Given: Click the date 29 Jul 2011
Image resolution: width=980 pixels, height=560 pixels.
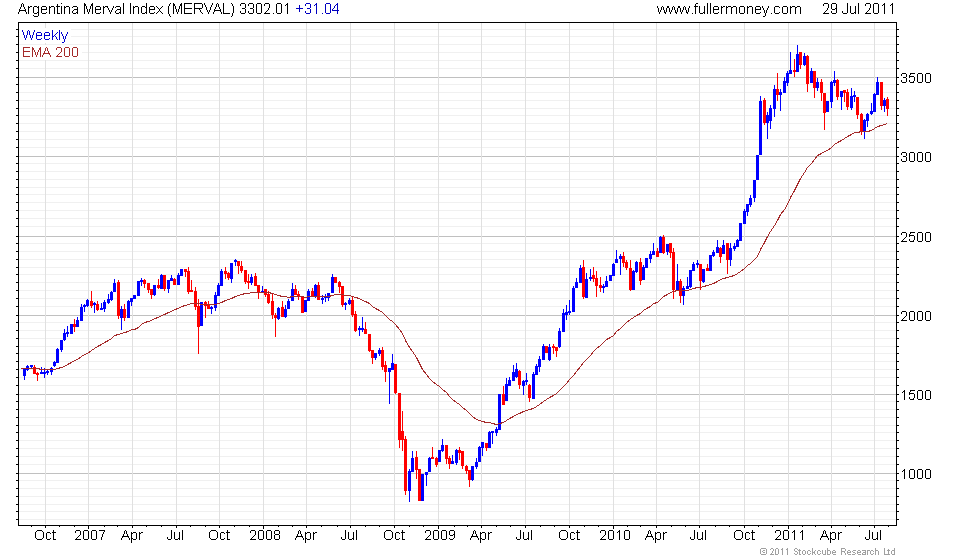Looking at the screenshot, I should tap(859, 9).
